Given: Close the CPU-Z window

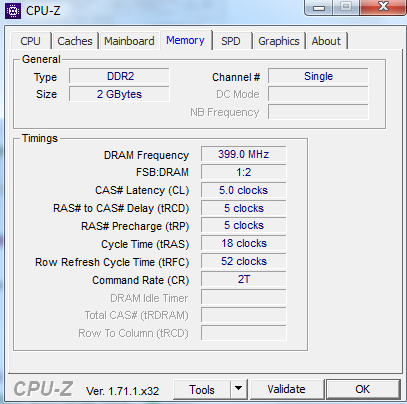Looking at the screenshot, I should click(383, 7).
